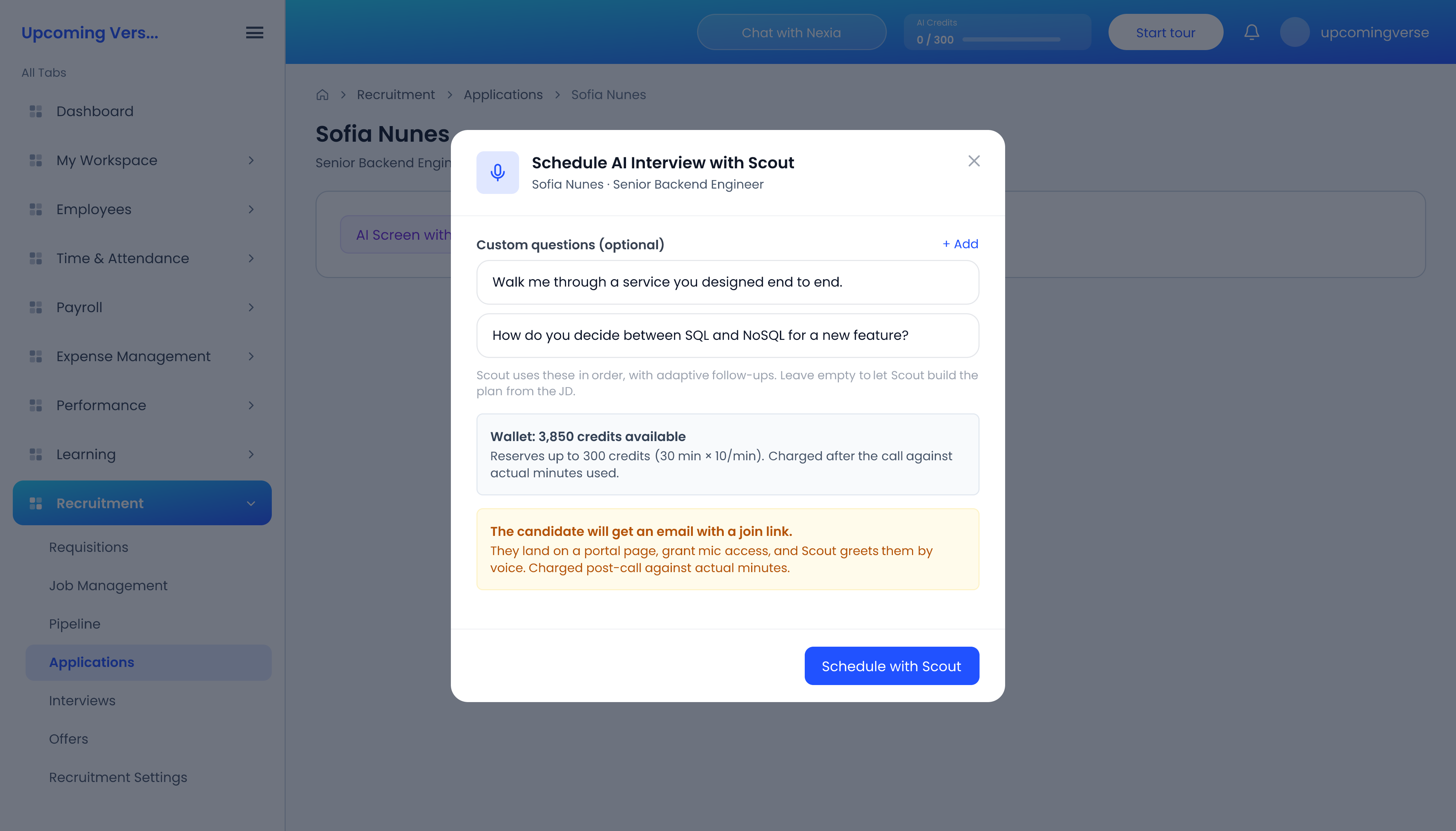Screen dimensions: 1456x831
Task: Click the Recruitment grid icon
Action: click(36, 504)
